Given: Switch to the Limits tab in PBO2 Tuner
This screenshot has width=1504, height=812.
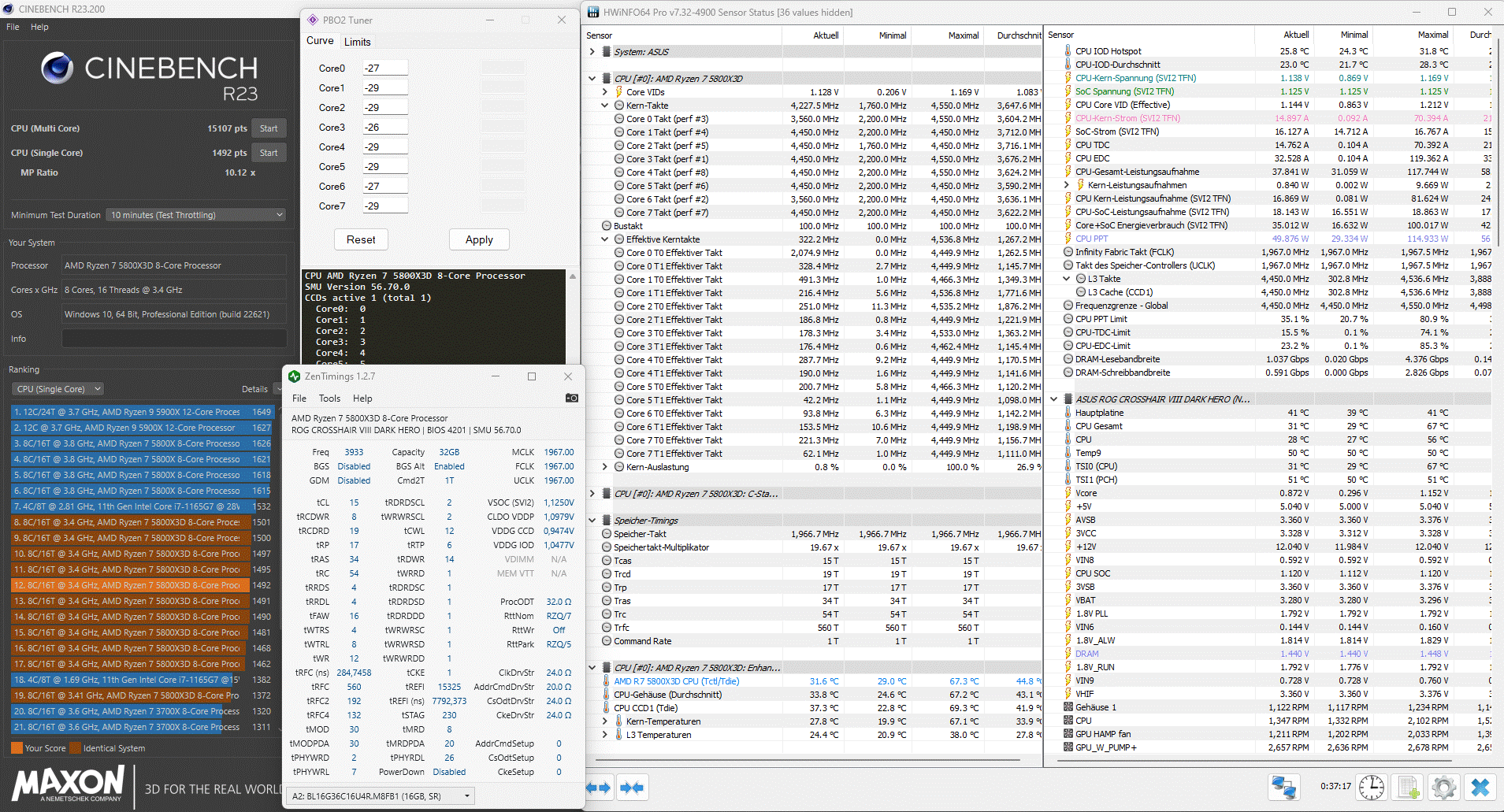Looking at the screenshot, I should (x=357, y=42).
